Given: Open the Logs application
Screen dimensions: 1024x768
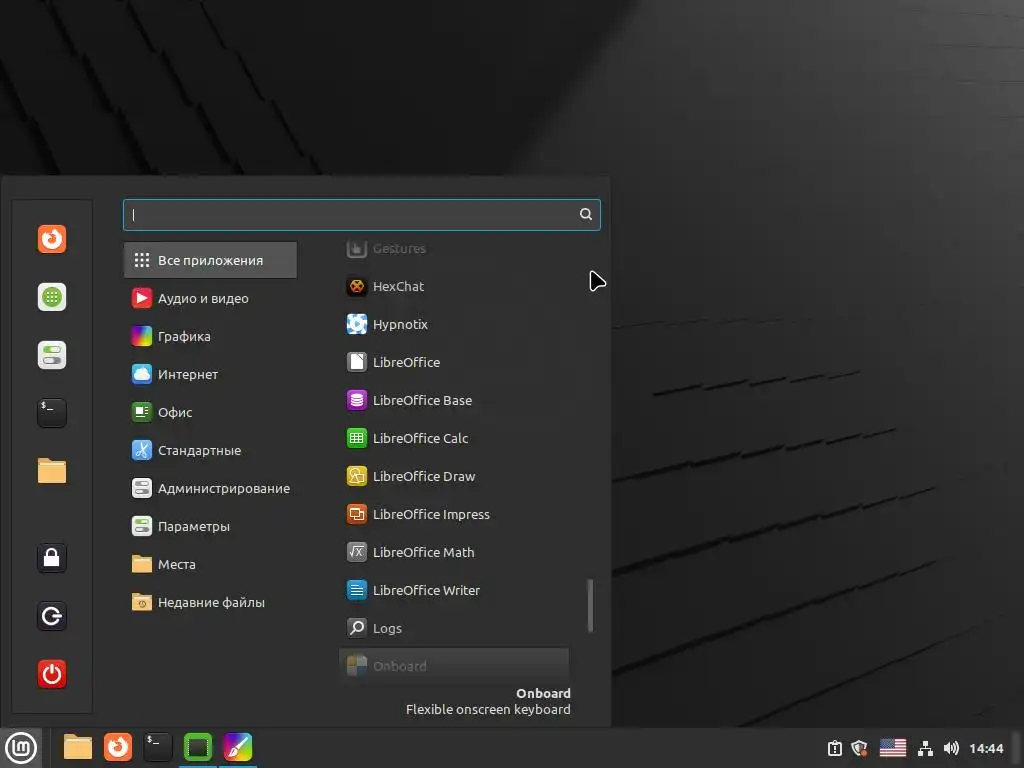Looking at the screenshot, I should (x=454, y=628).
